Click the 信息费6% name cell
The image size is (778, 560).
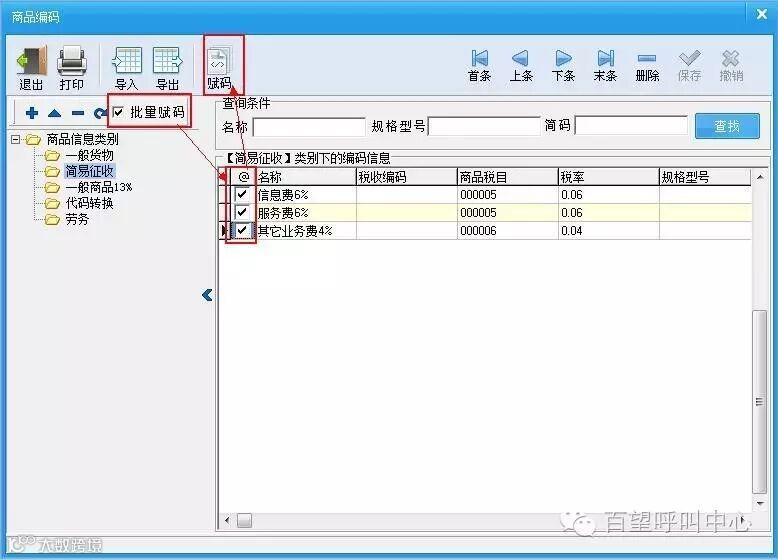click(306, 195)
